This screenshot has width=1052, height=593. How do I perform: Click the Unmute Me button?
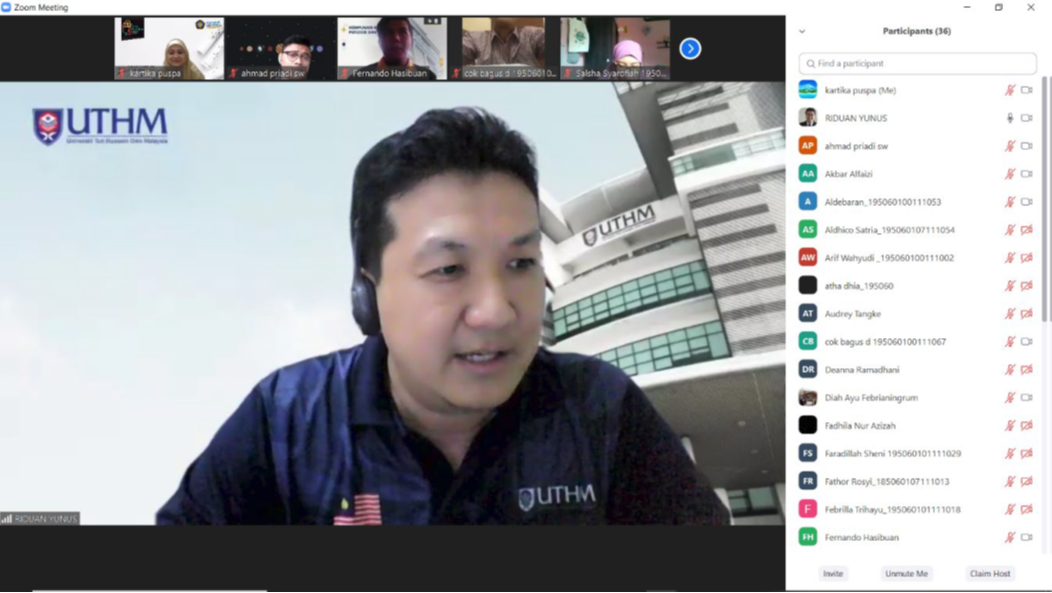coord(906,574)
